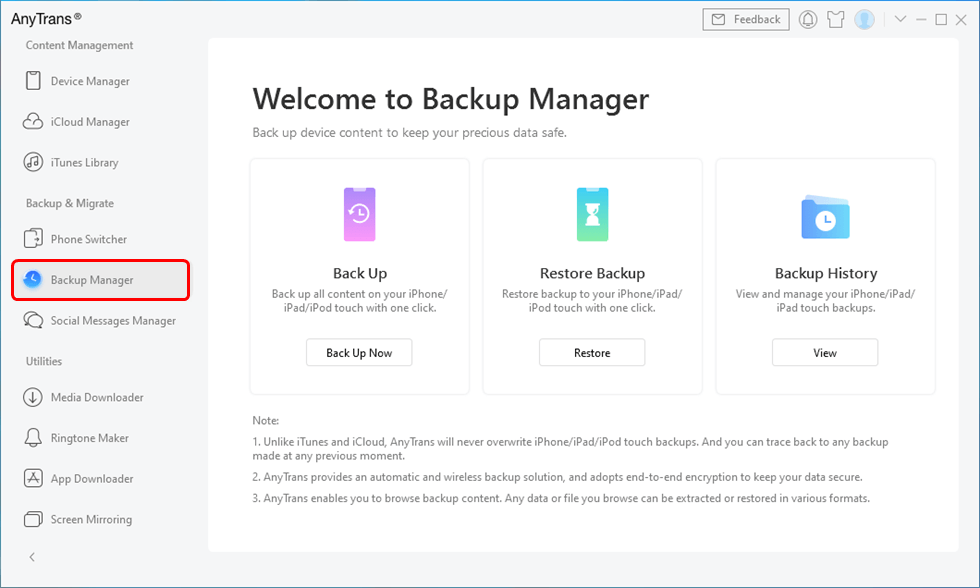980x588 pixels.
Task: Open the user account avatar
Action: point(864,19)
